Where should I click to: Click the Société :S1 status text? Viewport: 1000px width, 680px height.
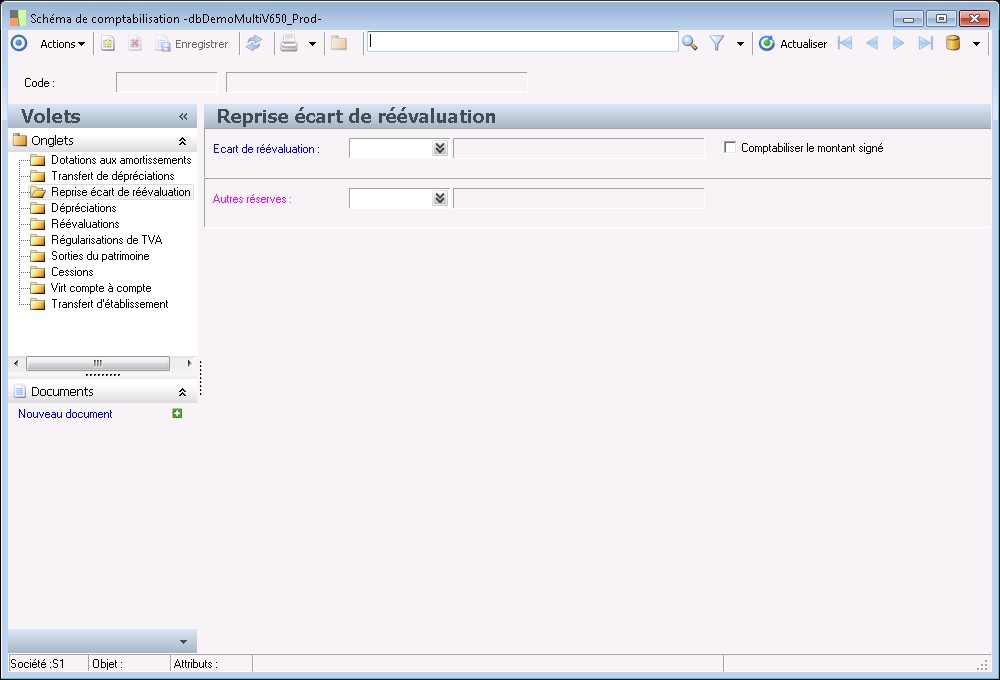(x=38, y=664)
